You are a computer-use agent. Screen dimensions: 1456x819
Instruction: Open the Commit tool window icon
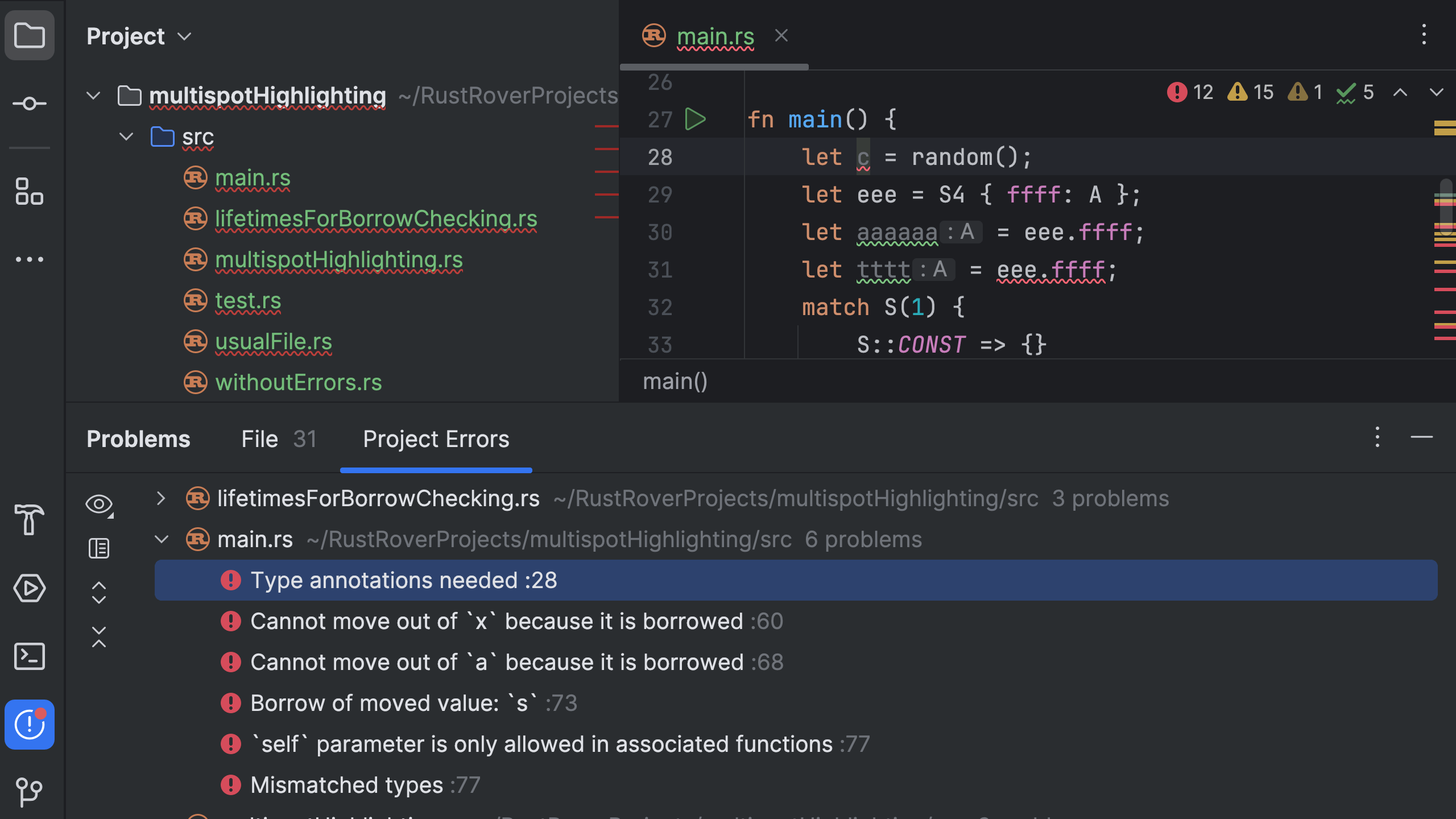(29, 104)
